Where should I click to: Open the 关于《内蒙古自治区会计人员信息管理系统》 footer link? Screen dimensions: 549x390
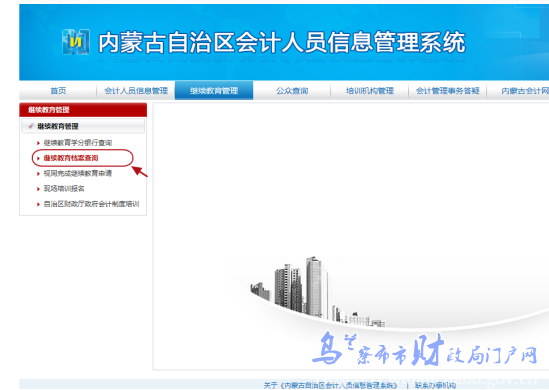click(331, 385)
